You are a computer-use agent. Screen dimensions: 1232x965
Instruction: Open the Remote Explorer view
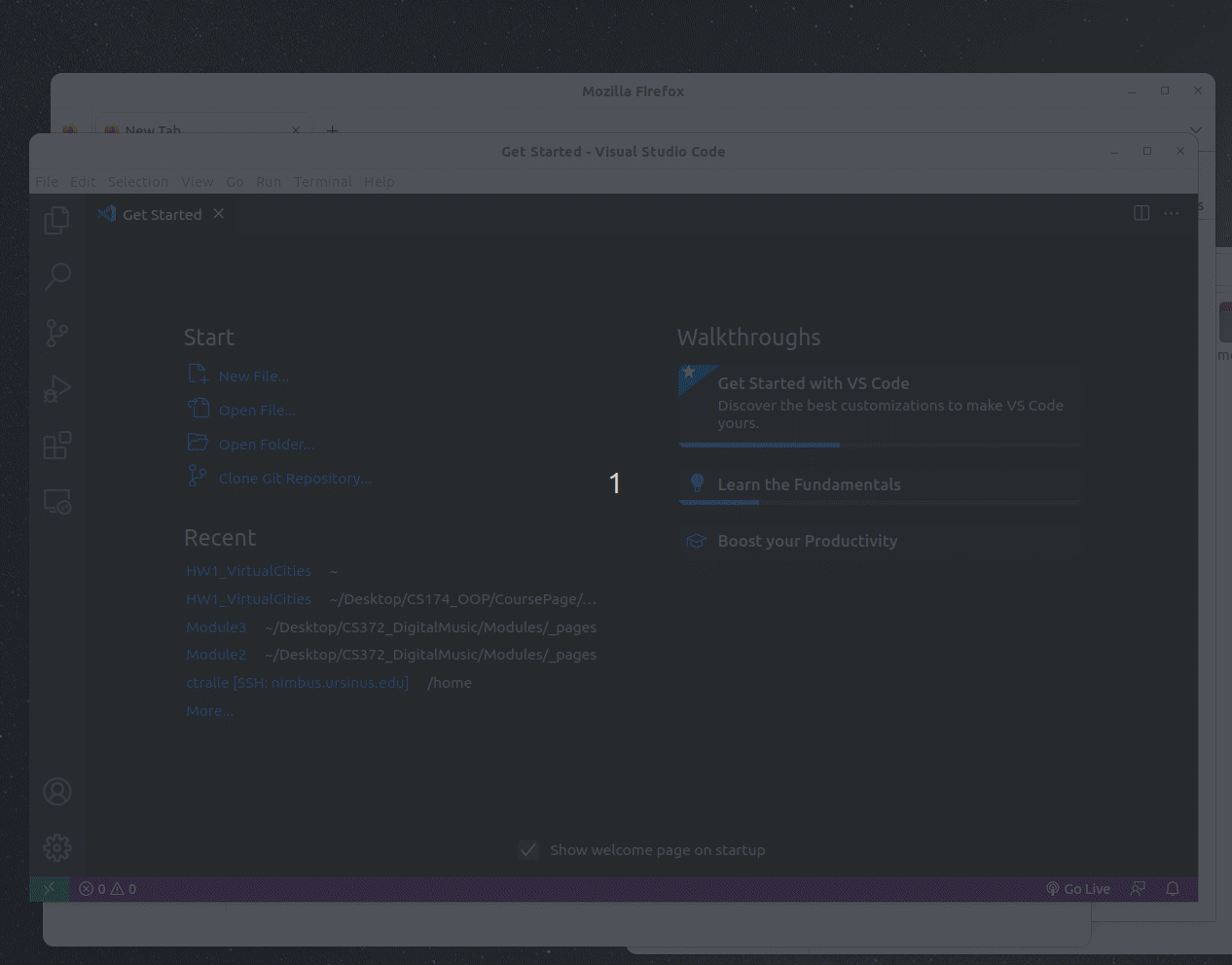pyautogui.click(x=57, y=501)
